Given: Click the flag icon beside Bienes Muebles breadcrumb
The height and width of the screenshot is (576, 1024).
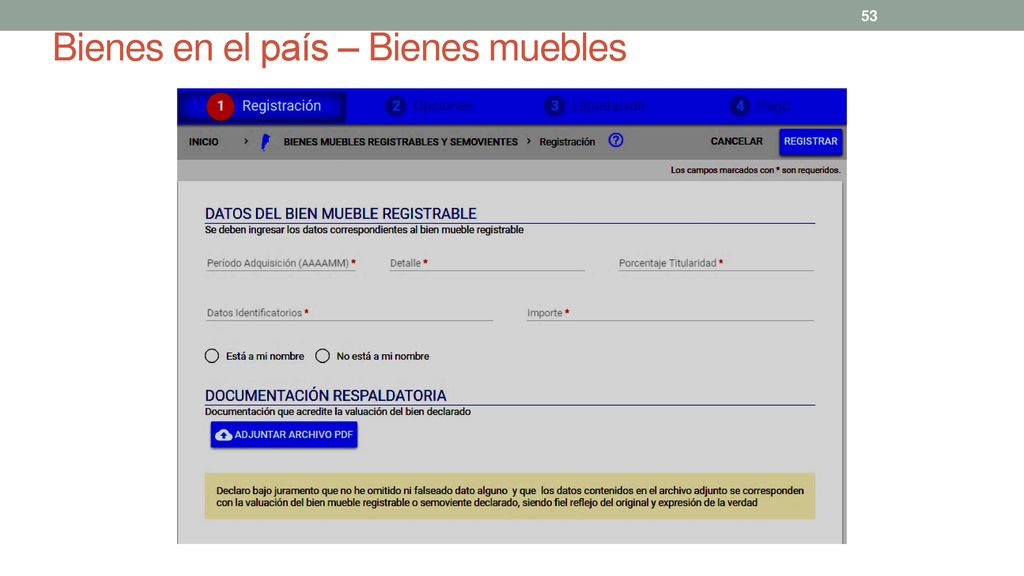Looking at the screenshot, I should point(264,142).
